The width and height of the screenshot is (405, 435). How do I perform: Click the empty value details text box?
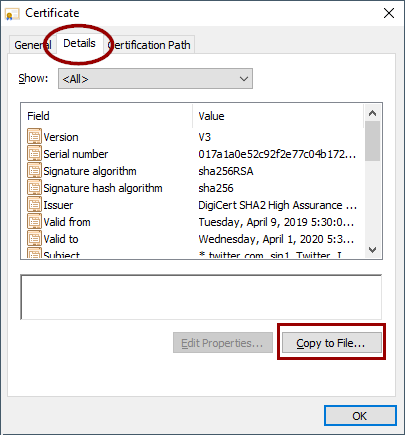[x=201, y=297]
